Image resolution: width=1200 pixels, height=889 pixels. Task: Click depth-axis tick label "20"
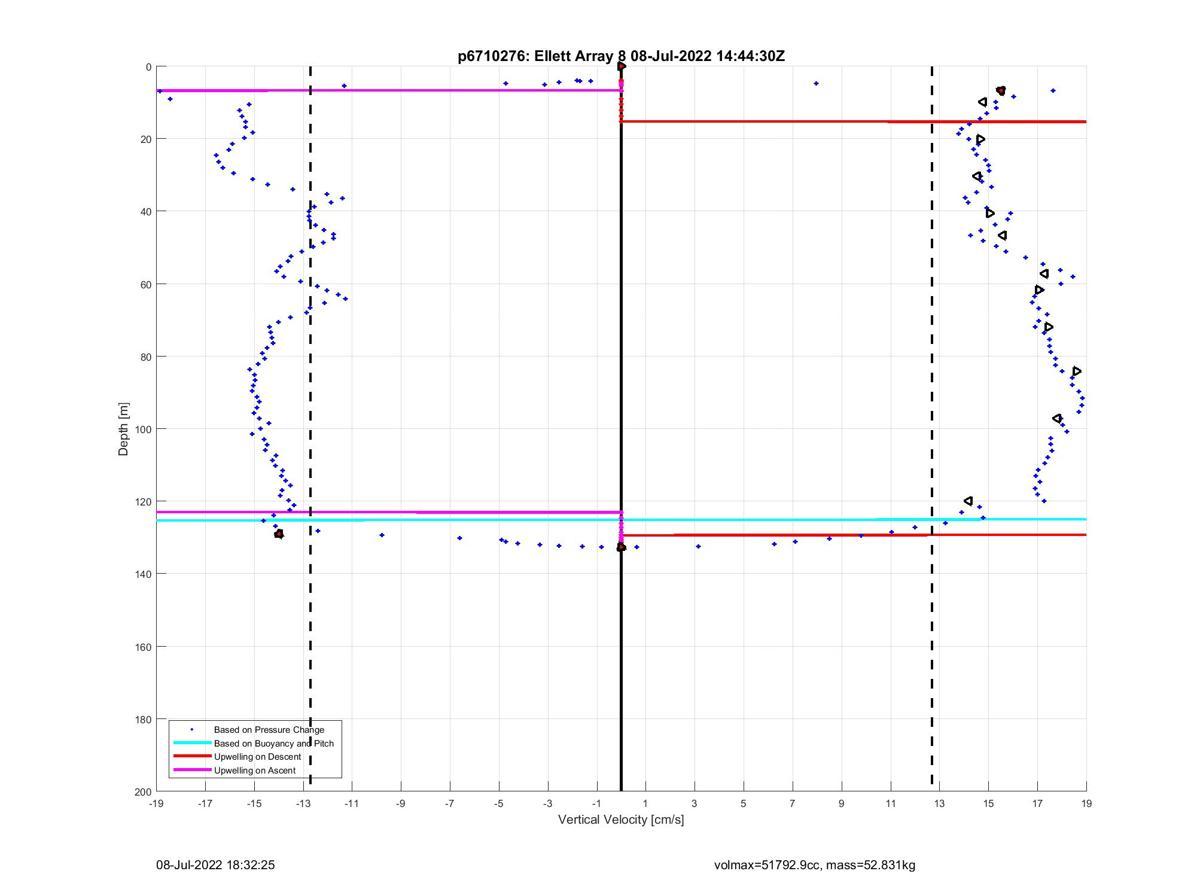(146, 139)
